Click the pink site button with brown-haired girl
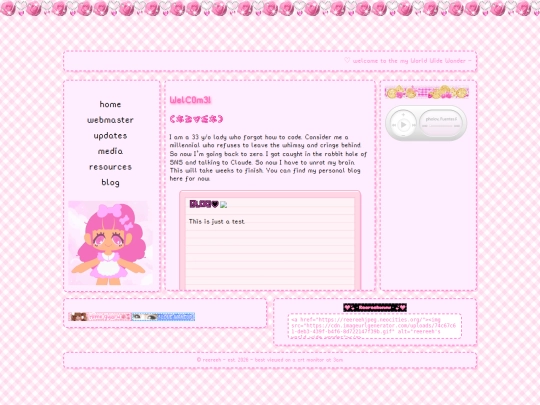 pyautogui.click(x=100, y=317)
